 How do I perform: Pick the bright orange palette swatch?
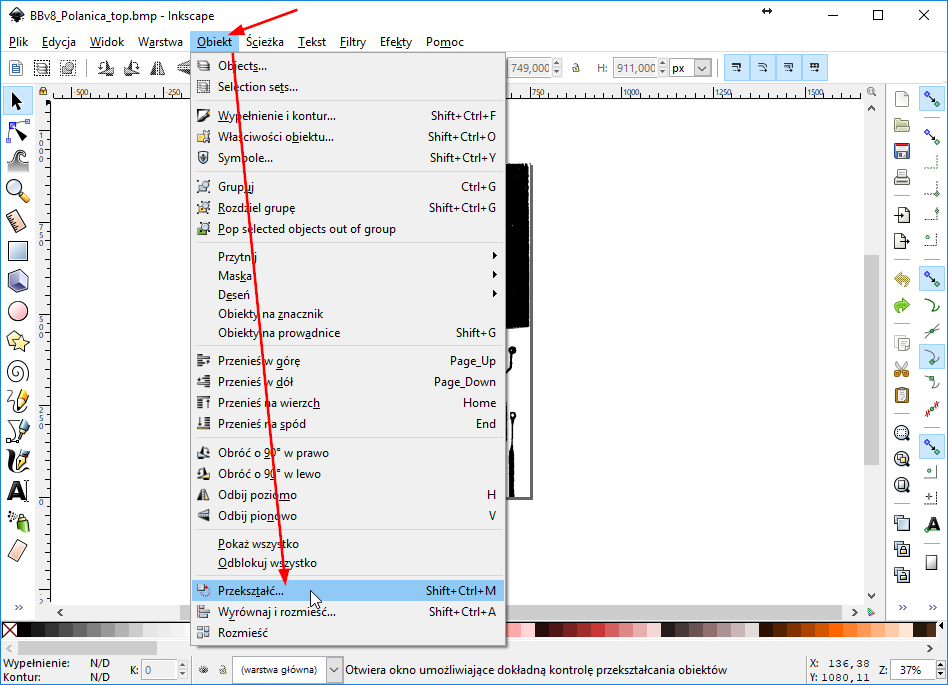tap(835, 630)
